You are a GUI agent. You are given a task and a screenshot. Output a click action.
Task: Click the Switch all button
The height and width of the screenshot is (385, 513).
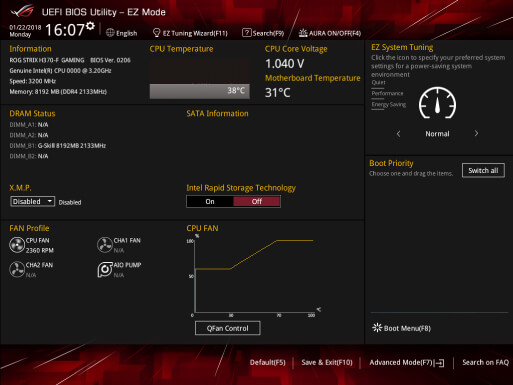[x=483, y=171]
